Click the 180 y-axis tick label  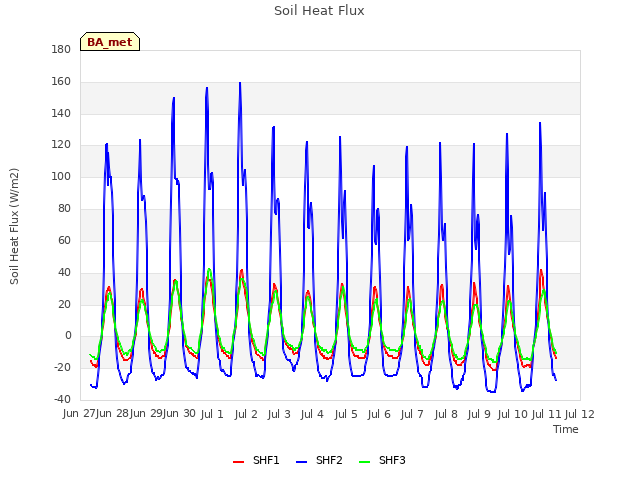(61, 50)
